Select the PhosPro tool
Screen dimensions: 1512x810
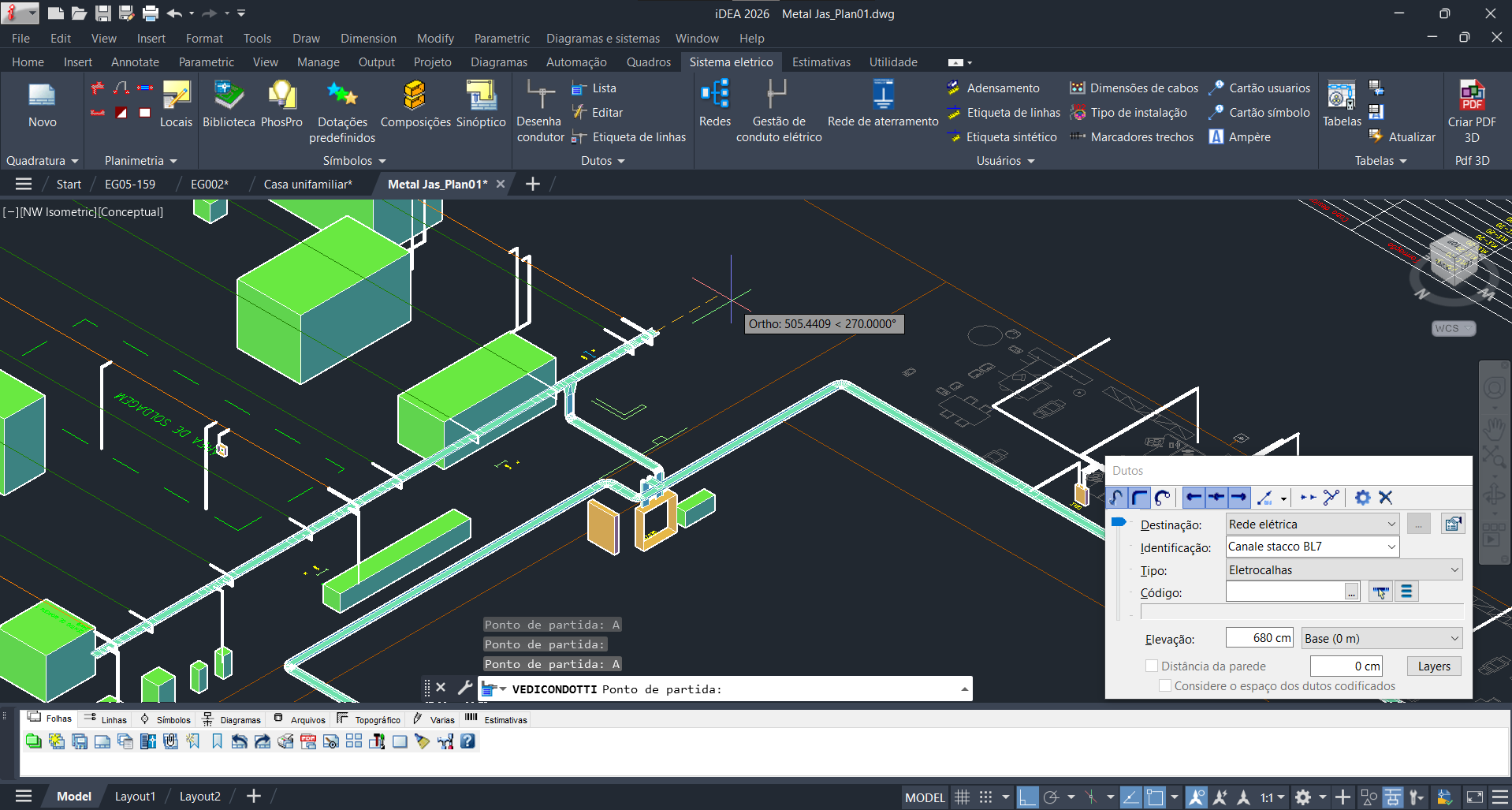[281, 105]
